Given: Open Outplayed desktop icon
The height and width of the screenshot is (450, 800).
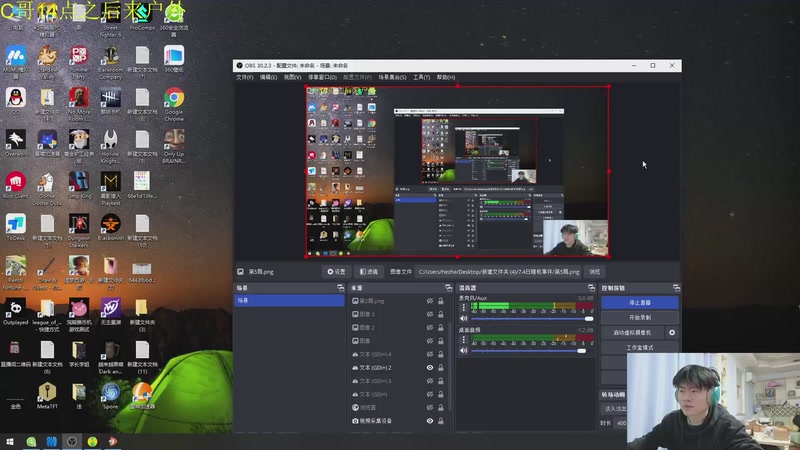Looking at the screenshot, I should click(16, 312).
